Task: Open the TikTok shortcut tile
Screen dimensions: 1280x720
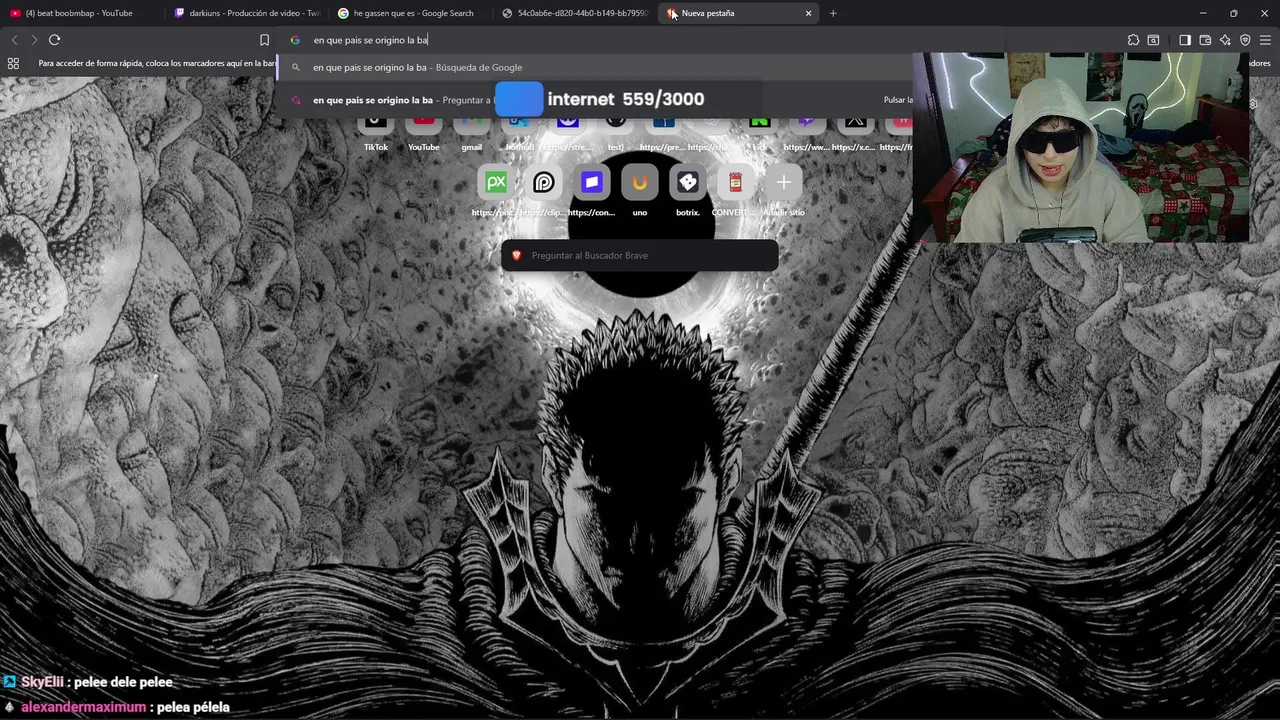Action: click(376, 132)
